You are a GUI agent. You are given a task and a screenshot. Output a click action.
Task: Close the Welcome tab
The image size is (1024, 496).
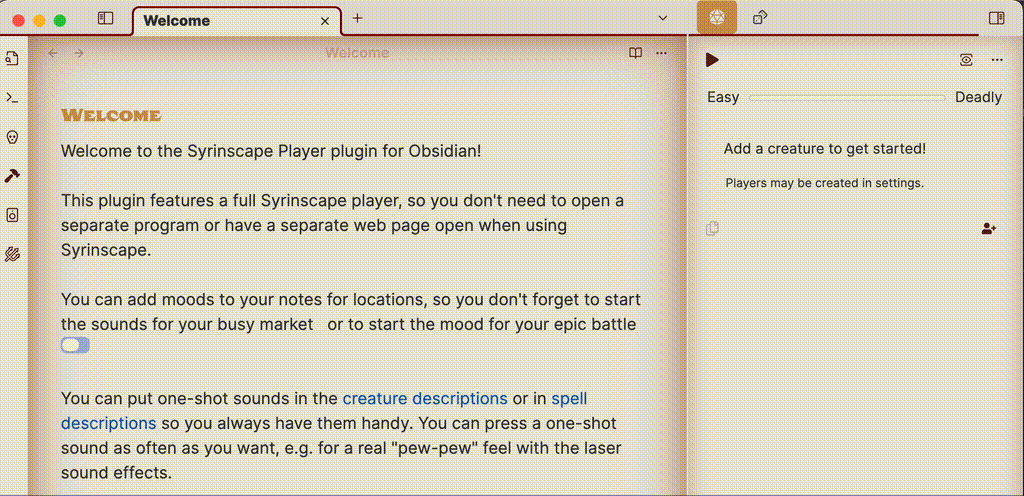click(325, 21)
